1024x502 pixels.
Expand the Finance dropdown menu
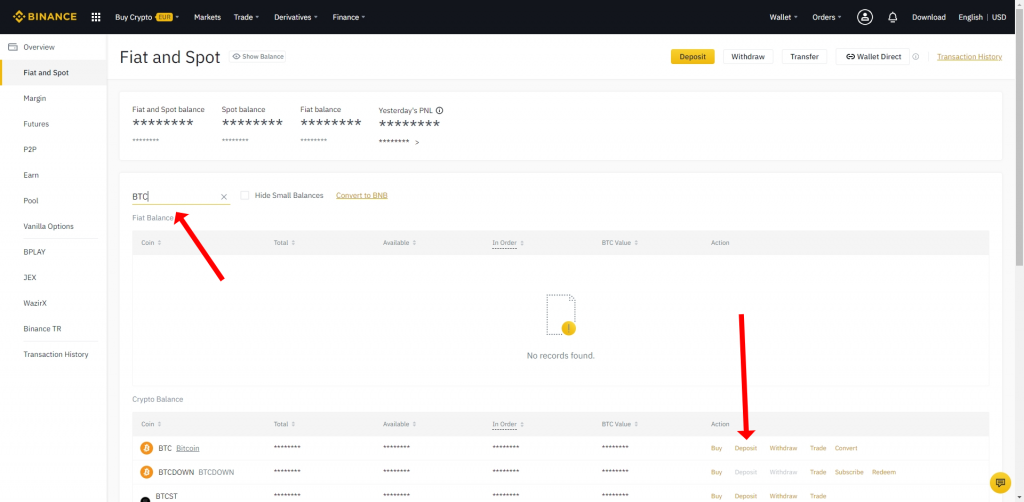coord(349,17)
